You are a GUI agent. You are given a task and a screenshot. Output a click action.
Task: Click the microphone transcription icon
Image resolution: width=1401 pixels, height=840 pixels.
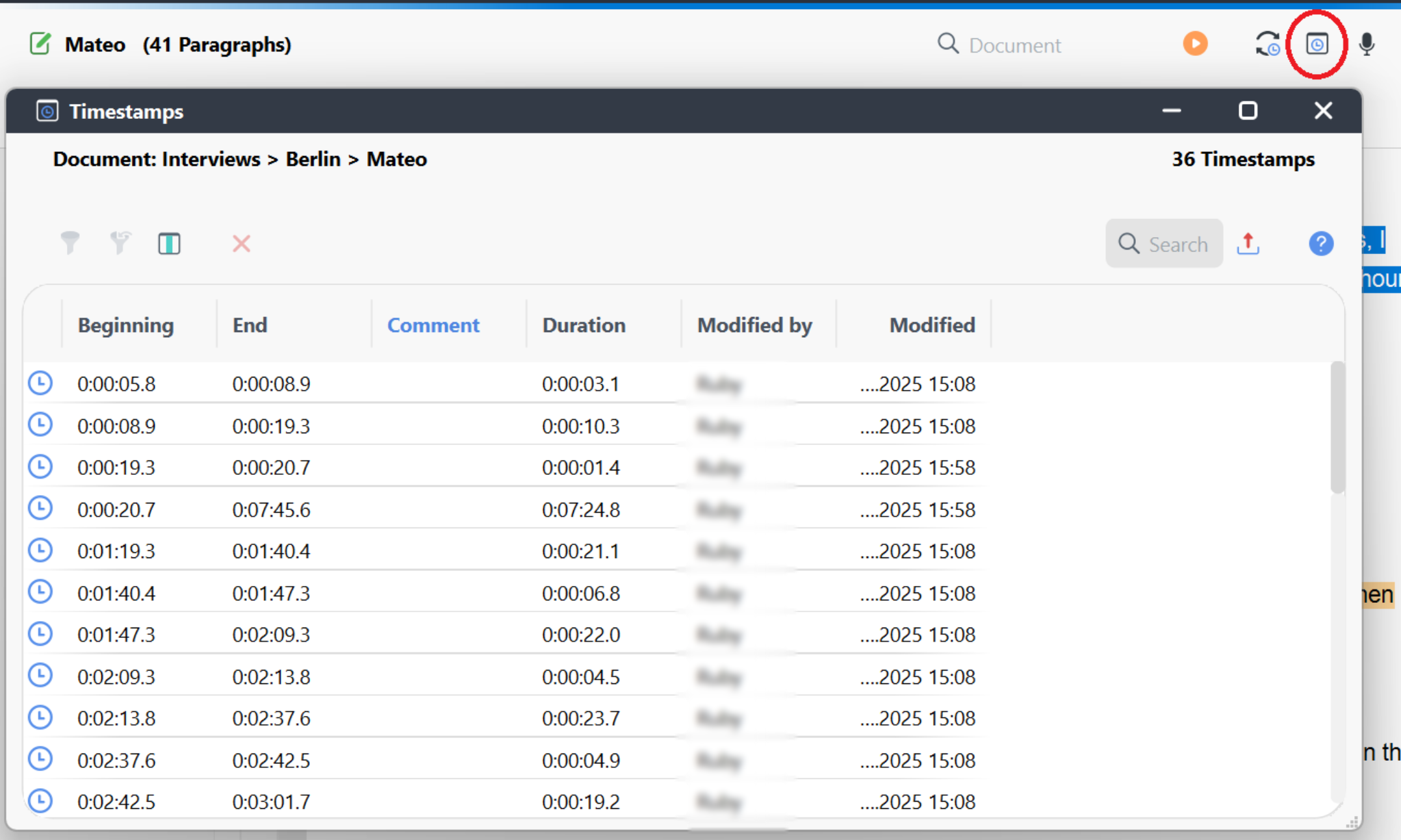point(1367,44)
